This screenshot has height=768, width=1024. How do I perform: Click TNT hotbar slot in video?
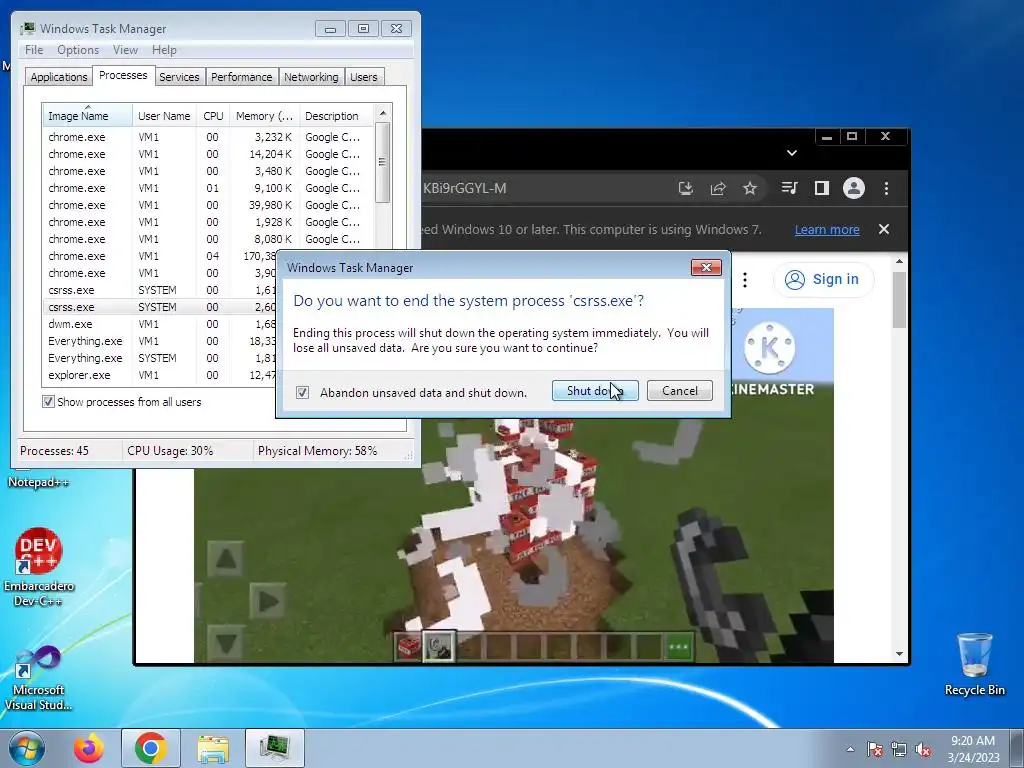(409, 647)
